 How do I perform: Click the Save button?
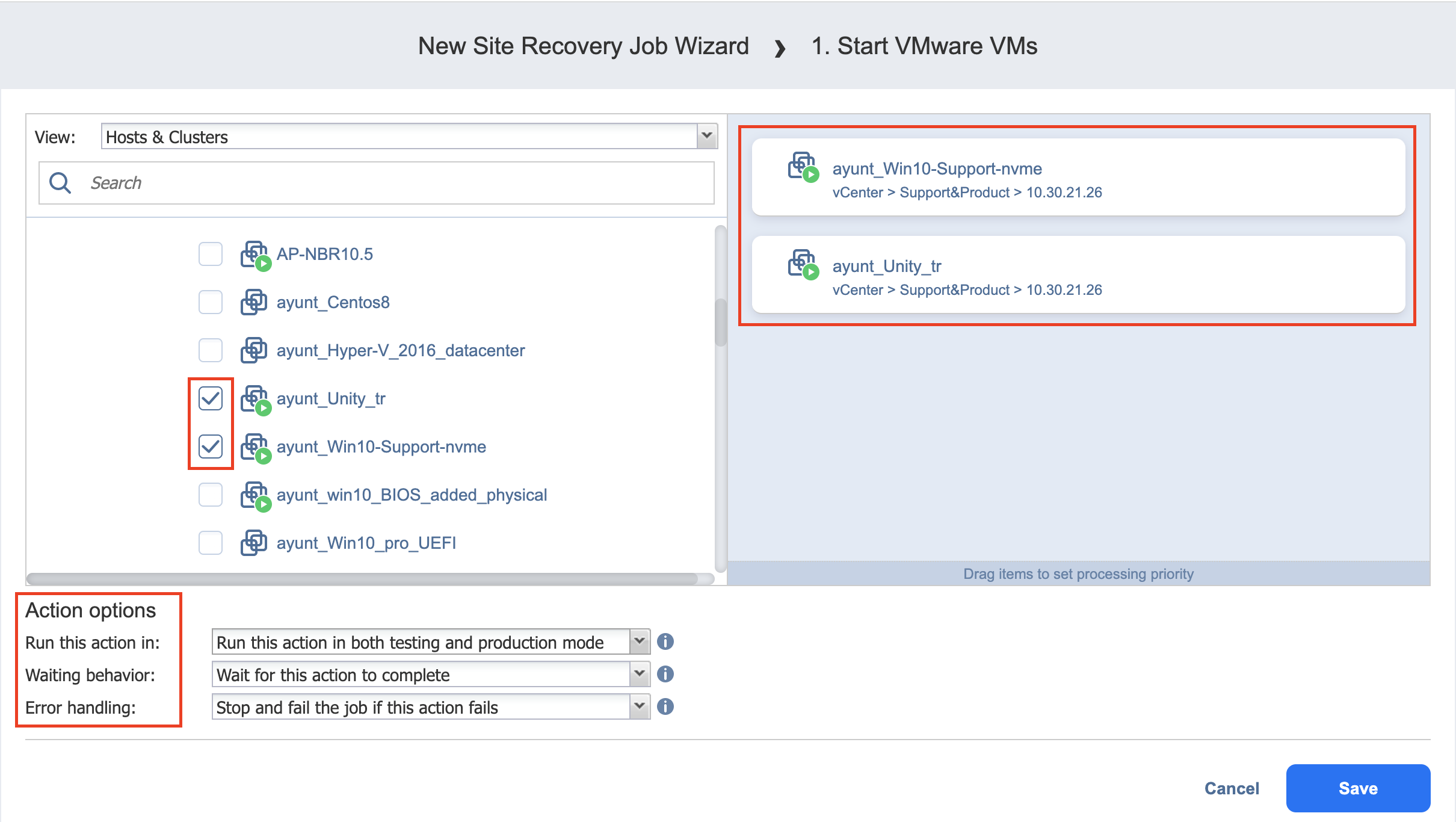[x=1357, y=788]
